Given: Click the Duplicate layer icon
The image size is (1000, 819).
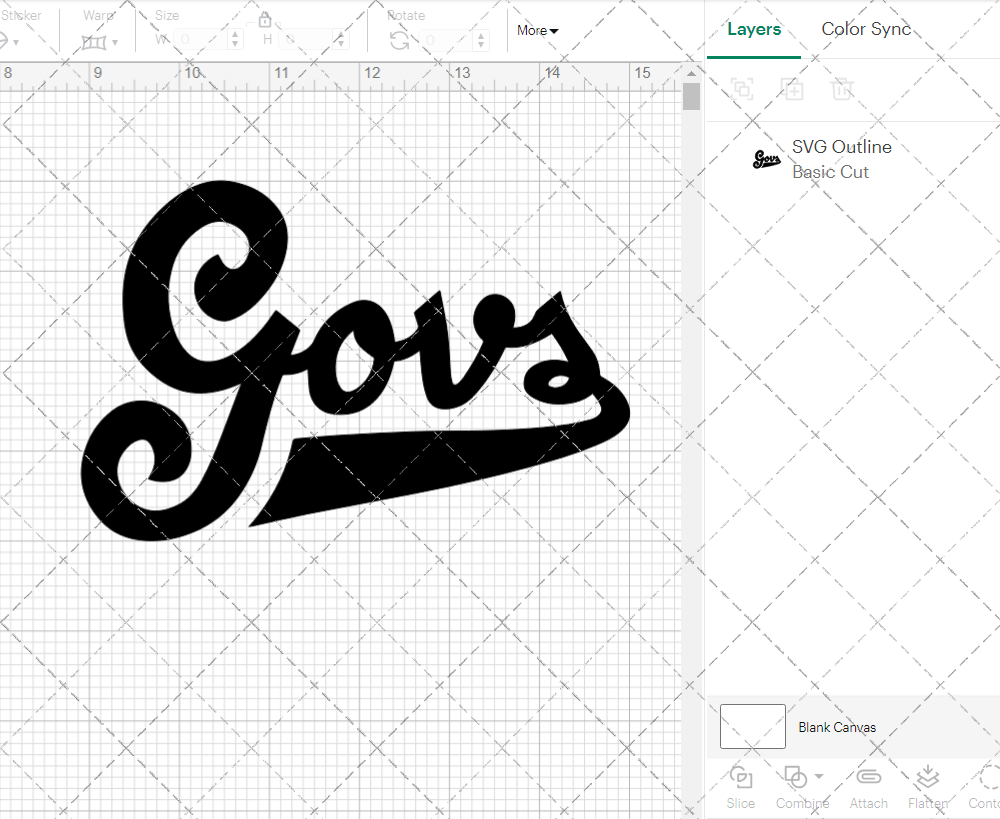Looking at the screenshot, I should point(792,89).
